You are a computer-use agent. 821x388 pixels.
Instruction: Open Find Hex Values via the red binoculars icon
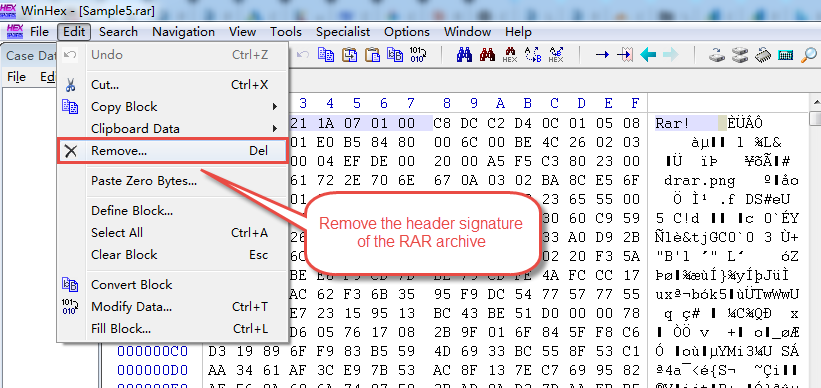(487, 54)
